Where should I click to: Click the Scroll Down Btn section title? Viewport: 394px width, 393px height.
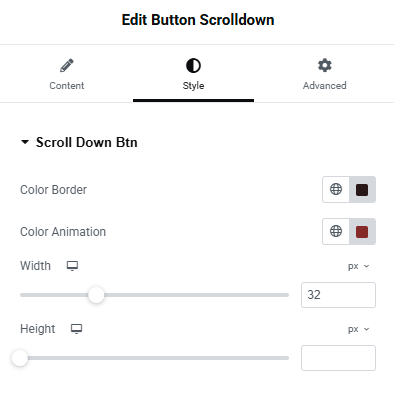coord(87,142)
